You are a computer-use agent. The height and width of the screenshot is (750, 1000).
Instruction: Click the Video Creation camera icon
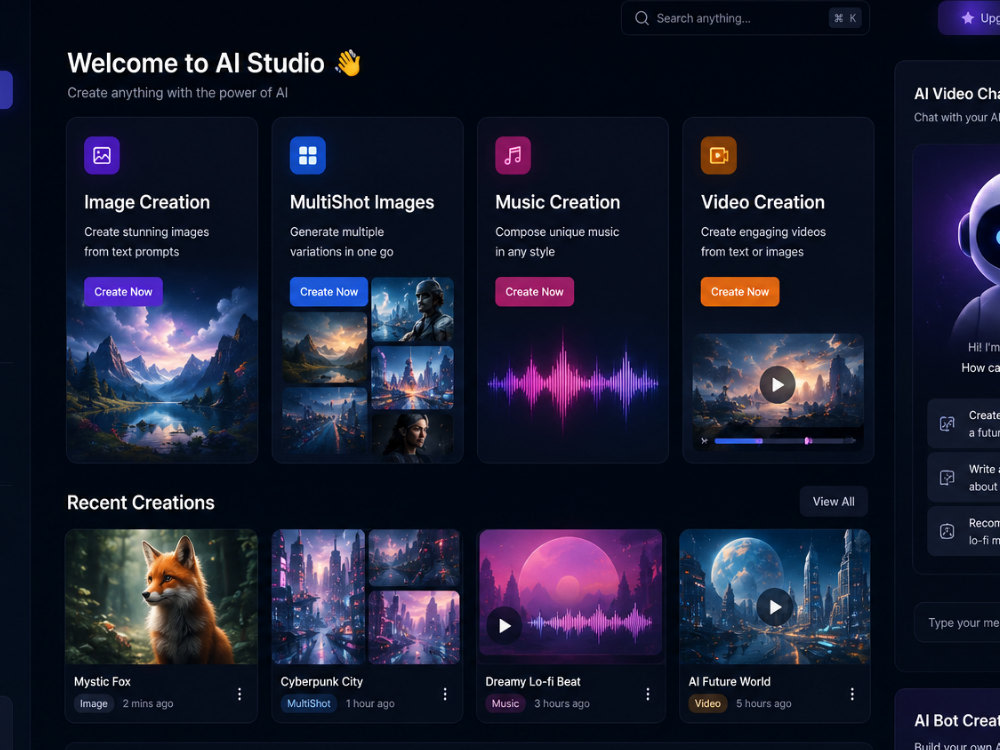pyautogui.click(x=719, y=155)
